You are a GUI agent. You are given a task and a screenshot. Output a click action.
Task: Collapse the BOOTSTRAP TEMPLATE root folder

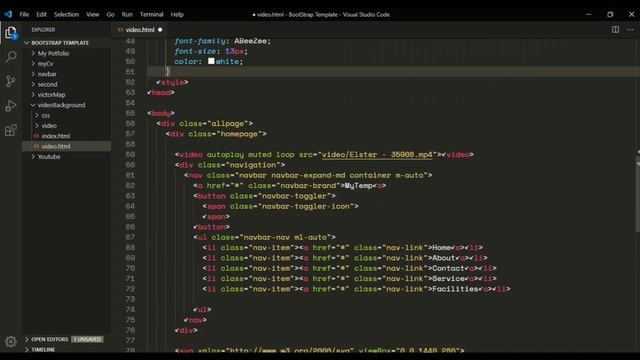point(60,43)
